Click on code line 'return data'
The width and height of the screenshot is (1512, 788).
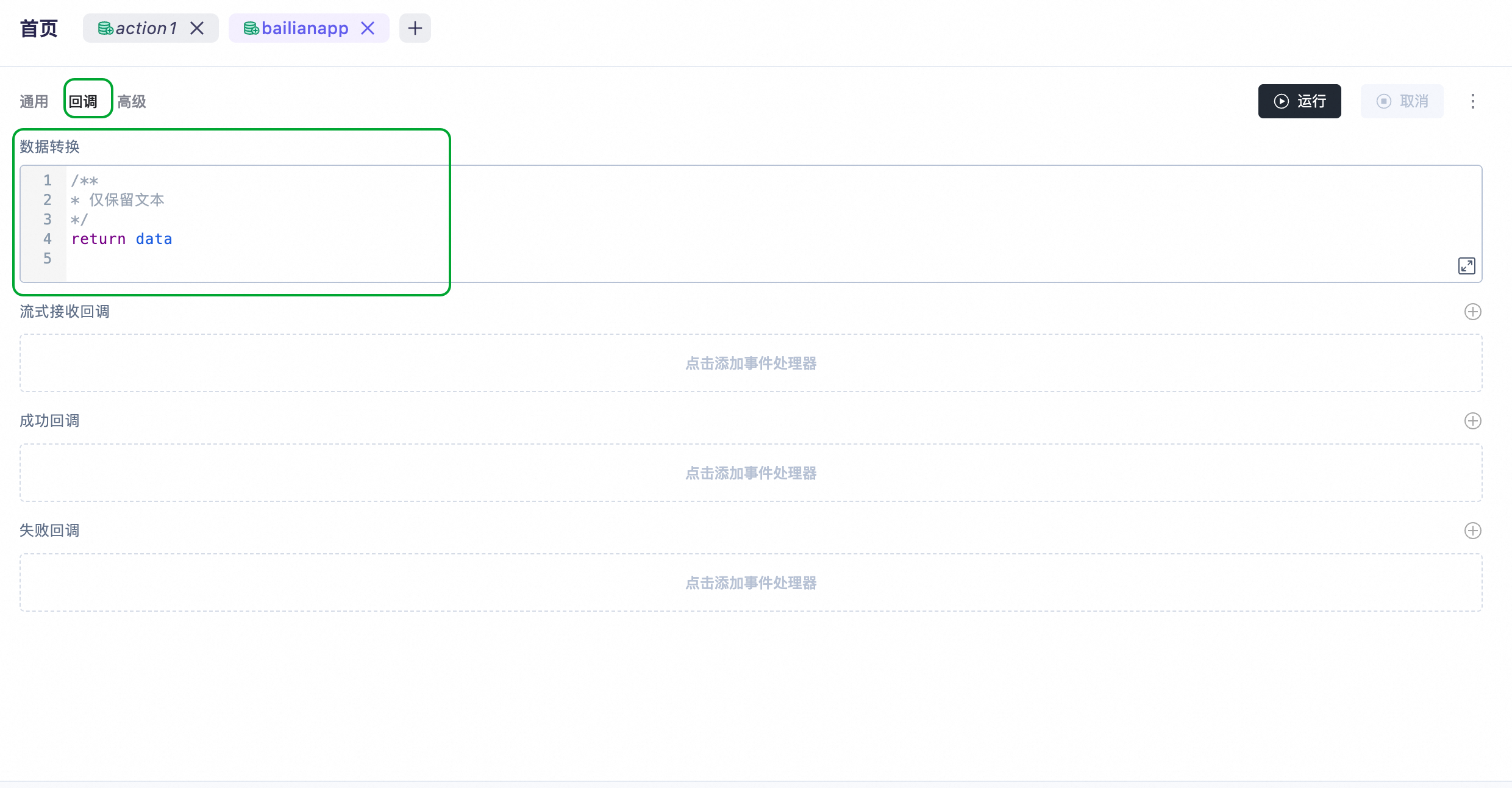[122, 239]
